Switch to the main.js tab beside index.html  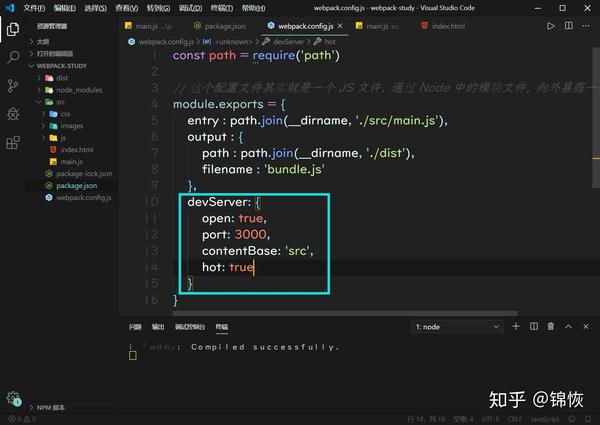pyautogui.click(x=377, y=26)
